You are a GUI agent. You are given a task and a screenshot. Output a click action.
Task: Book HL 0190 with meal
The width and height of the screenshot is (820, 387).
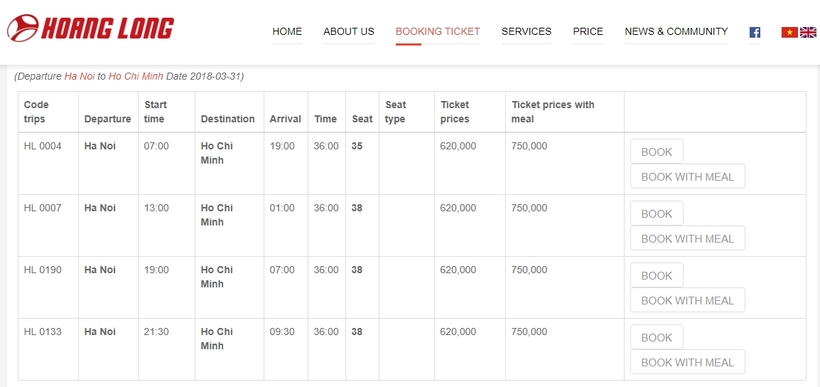(688, 300)
